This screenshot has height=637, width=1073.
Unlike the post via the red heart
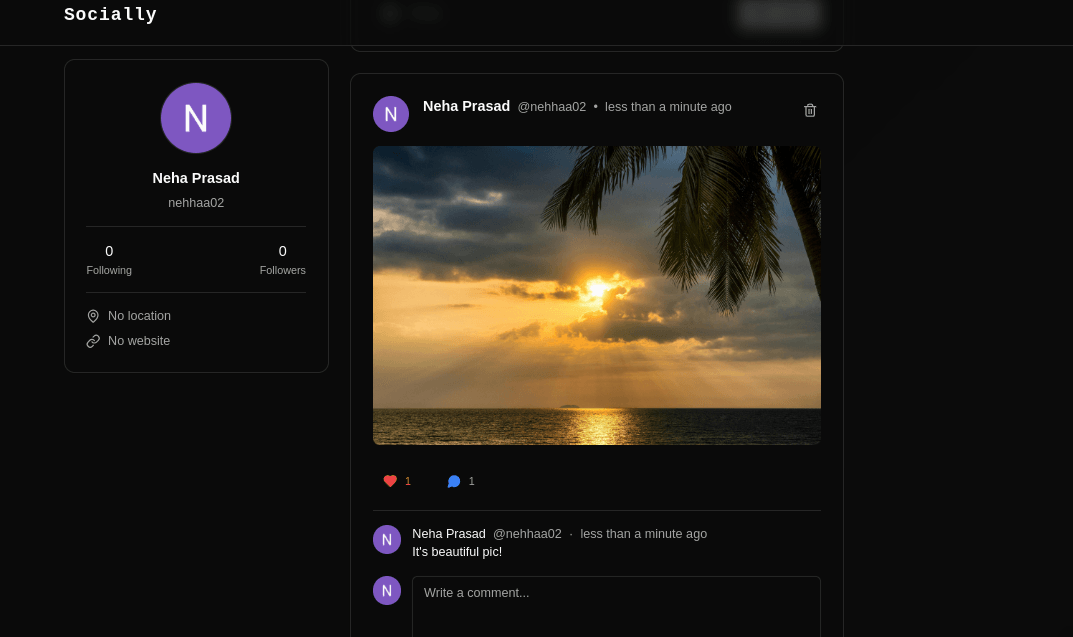(390, 481)
